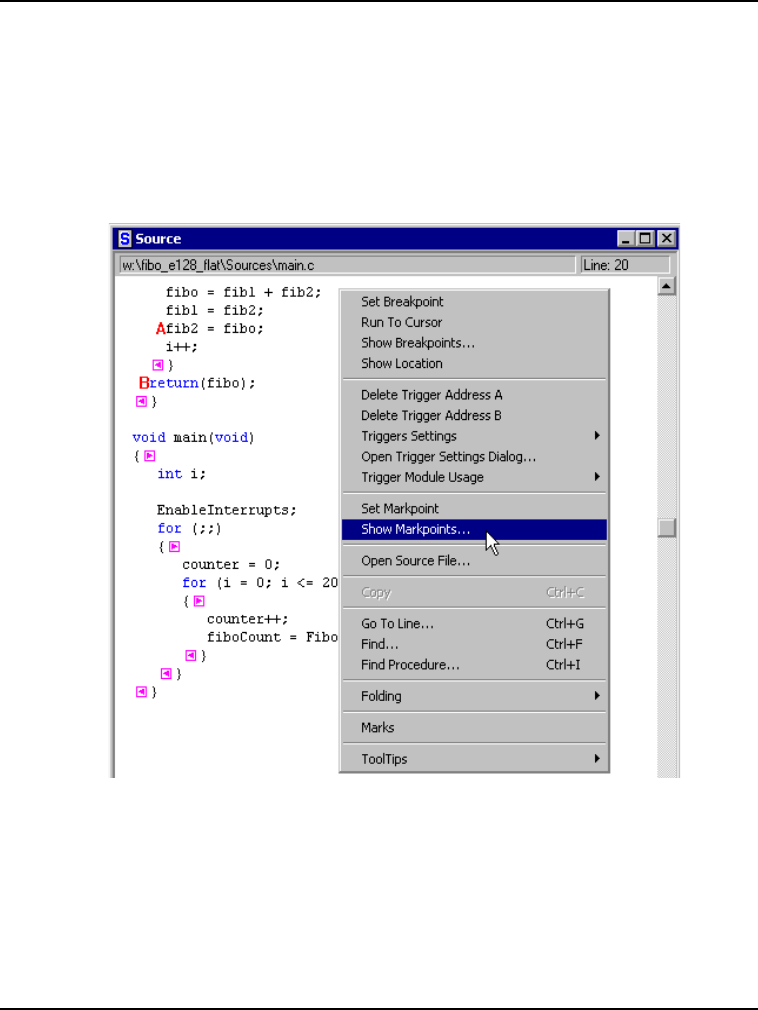Select Delete Trigger Address A
Image resolution: width=758 pixels, height=1010 pixels.
point(474,395)
